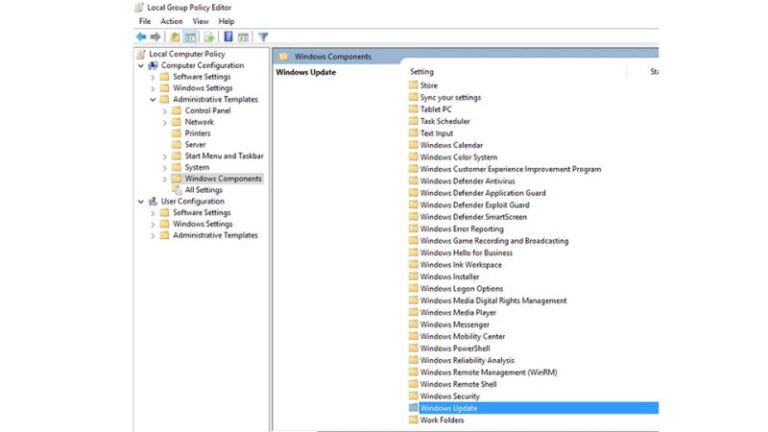768x432 pixels.
Task: Click the Computer Configuration computer icon
Action: pos(153,65)
